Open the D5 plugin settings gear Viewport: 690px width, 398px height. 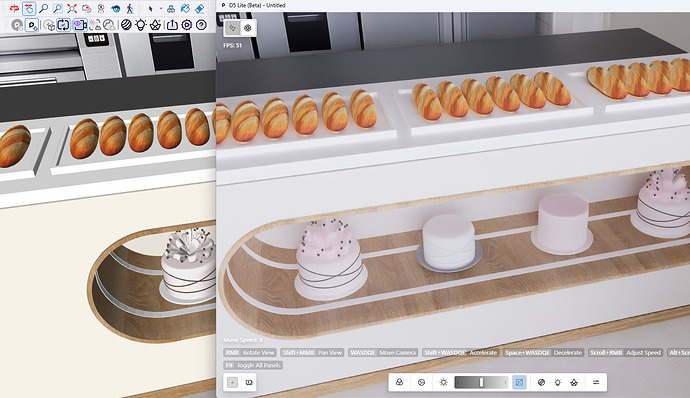click(x=187, y=25)
